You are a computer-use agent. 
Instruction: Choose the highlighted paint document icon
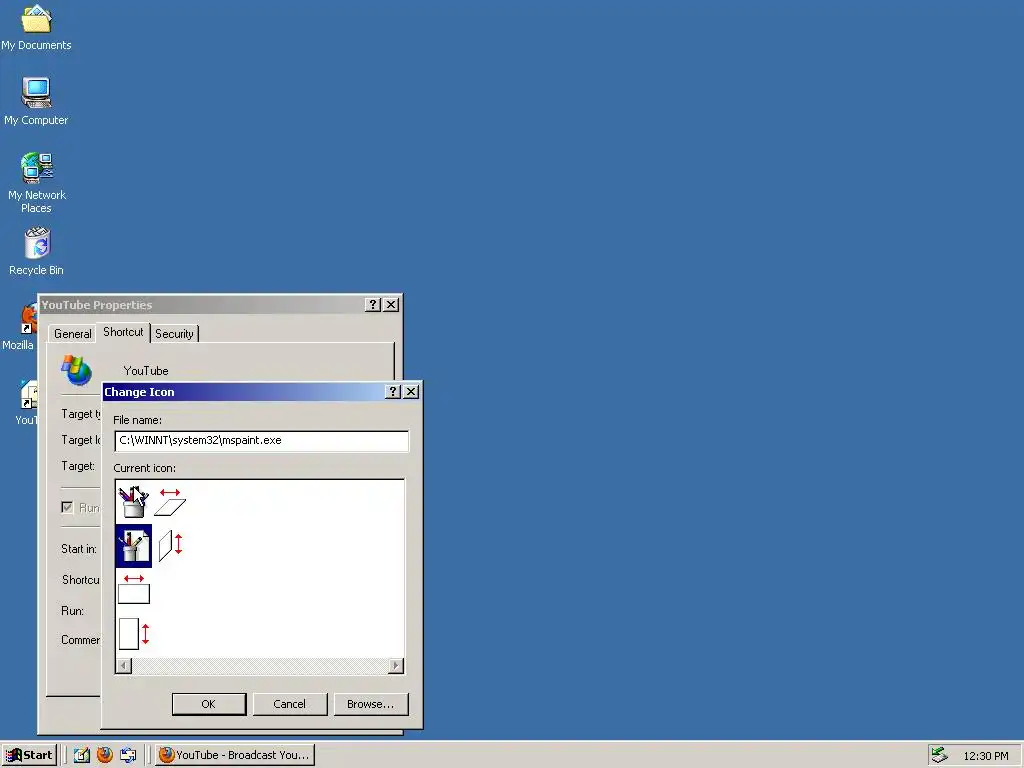(134, 546)
